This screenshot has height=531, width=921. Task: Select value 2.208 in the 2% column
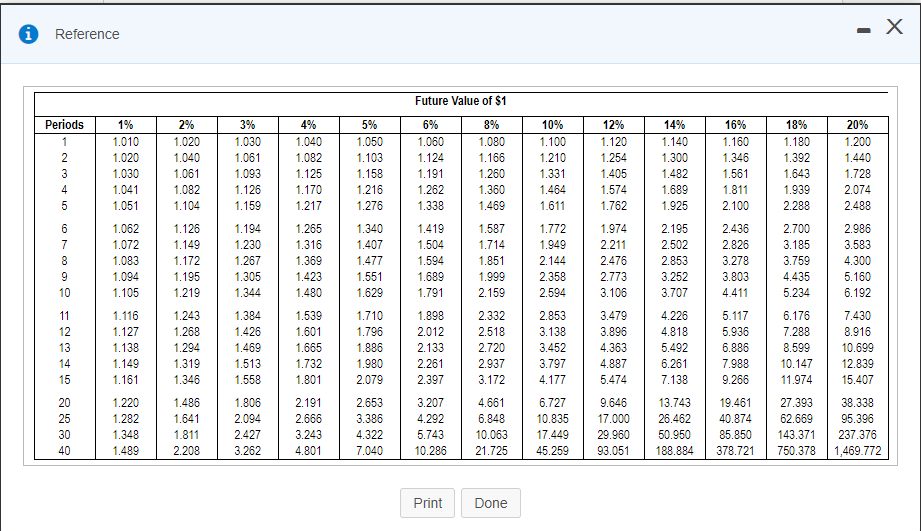(x=186, y=451)
